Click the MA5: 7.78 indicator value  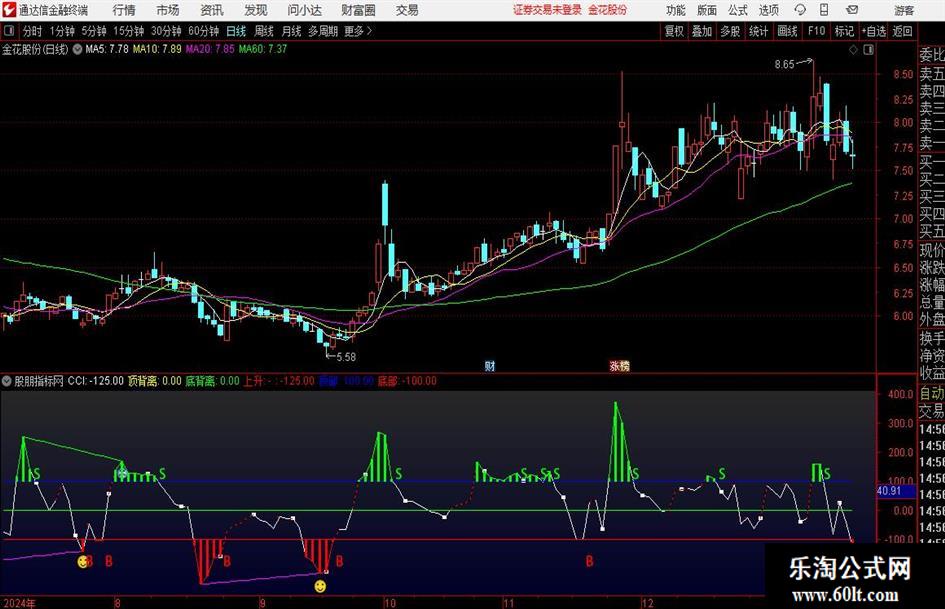(x=107, y=49)
